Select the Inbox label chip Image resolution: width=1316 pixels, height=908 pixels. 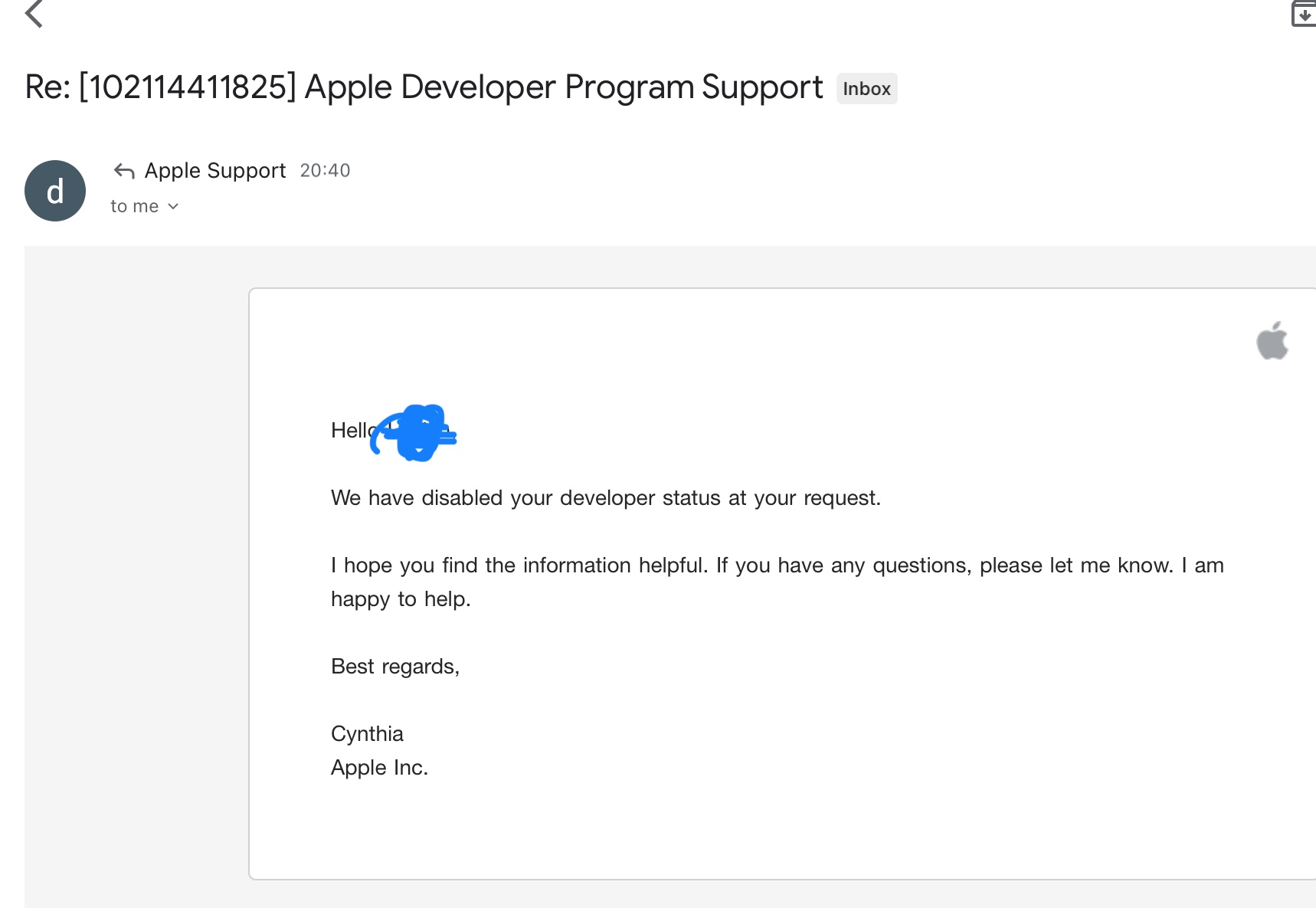[x=866, y=88]
